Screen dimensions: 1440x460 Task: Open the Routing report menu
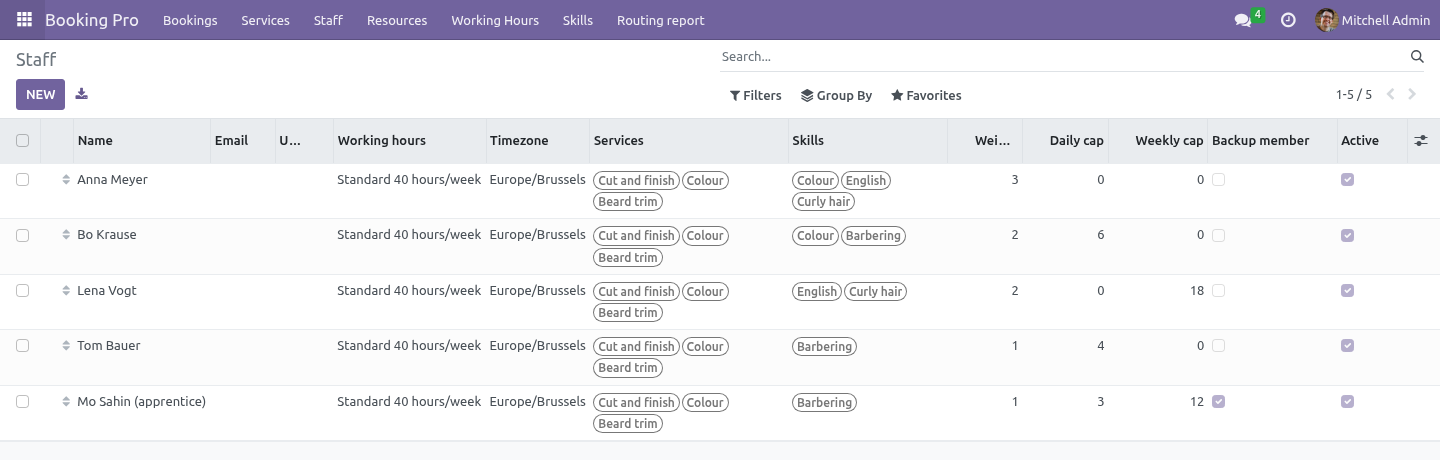coord(660,20)
